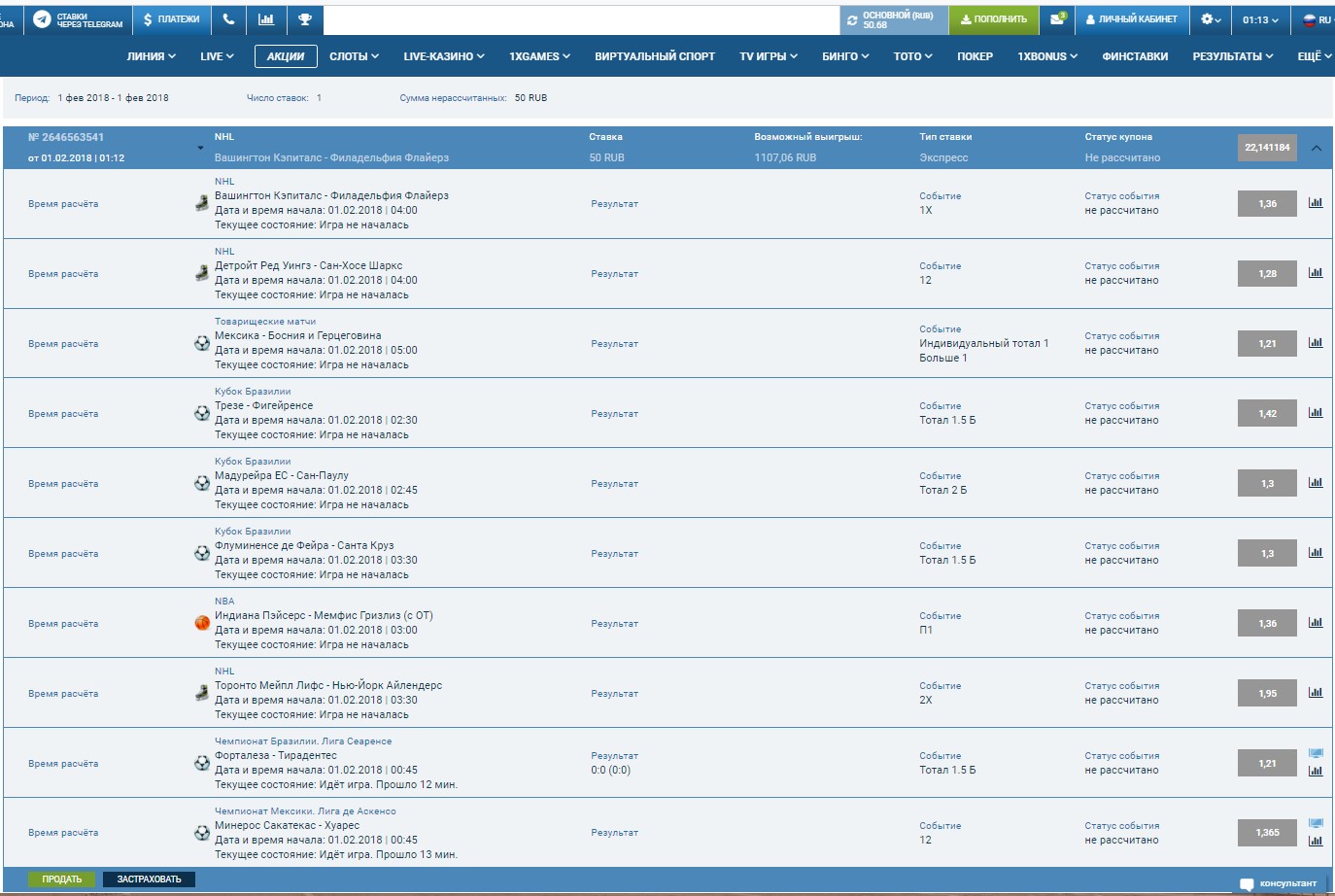Click the Застраховать button

pos(149,879)
